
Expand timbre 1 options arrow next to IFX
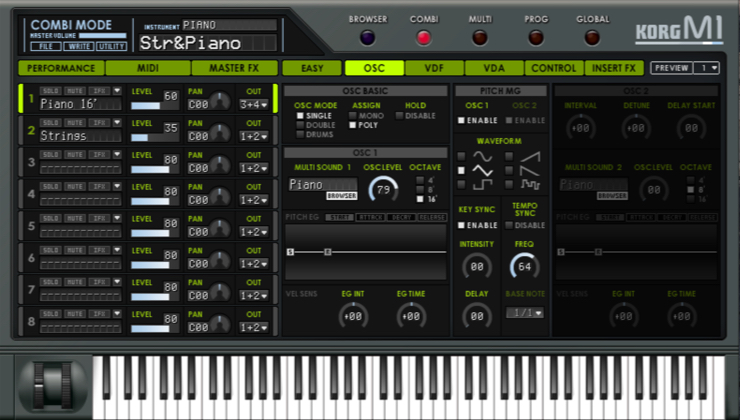click(x=117, y=91)
